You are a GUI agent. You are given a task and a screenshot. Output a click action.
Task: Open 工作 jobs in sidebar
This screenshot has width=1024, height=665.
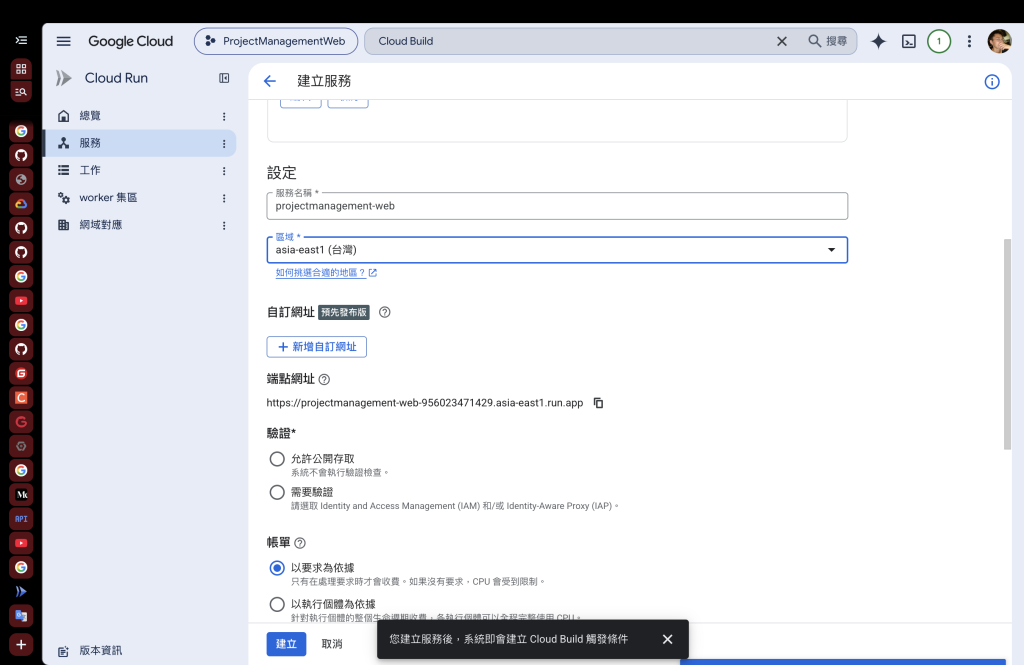click(90, 170)
